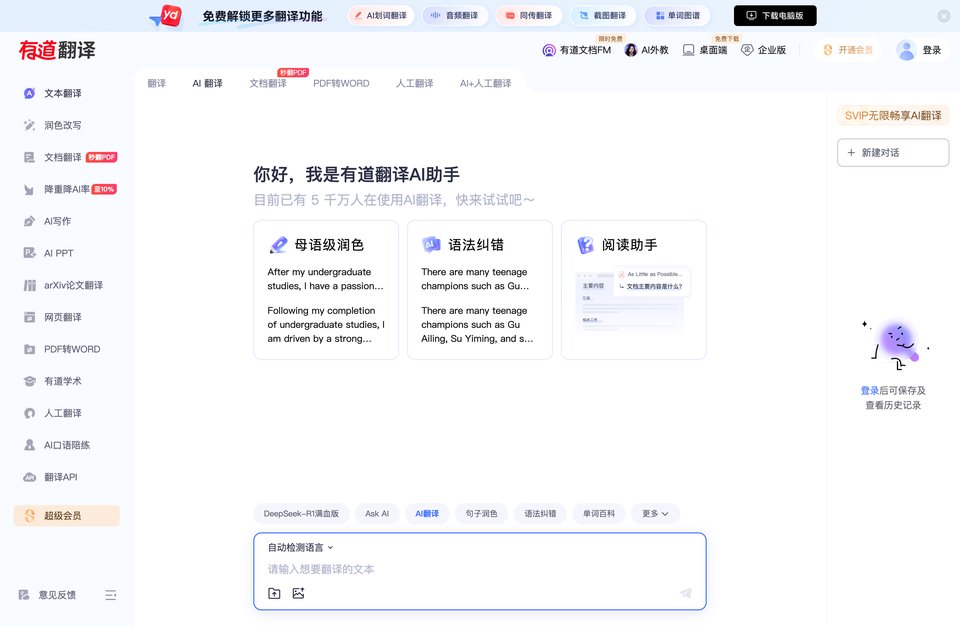The image size is (960, 627).
Task: Switch to the 文档翻译 tab
Action: coord(268,83)
